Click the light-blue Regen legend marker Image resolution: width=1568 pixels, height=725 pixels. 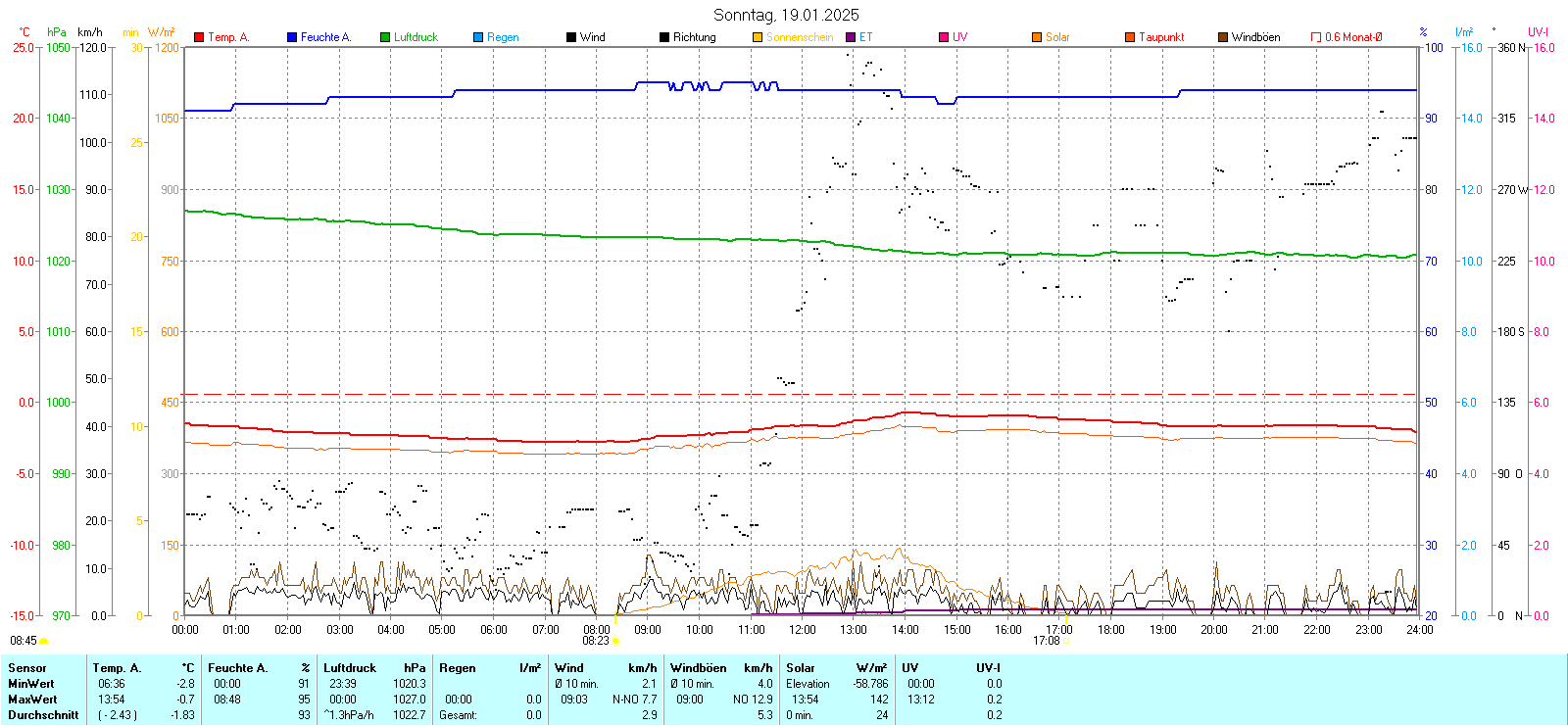click(478, 37)
